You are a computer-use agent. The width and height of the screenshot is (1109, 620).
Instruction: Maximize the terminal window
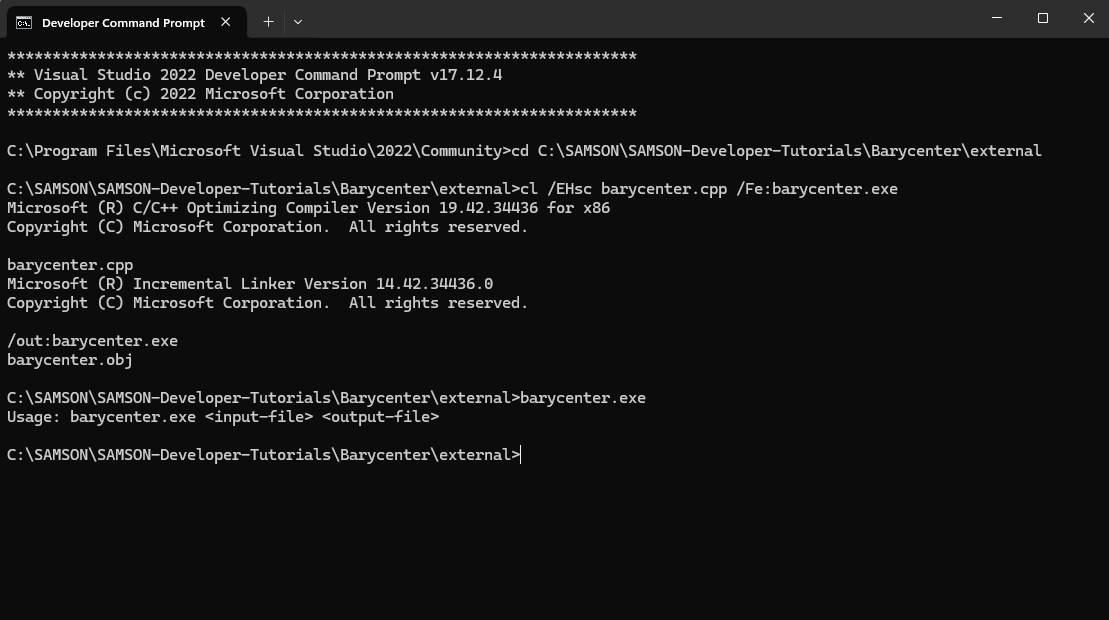click(1042, 18)
